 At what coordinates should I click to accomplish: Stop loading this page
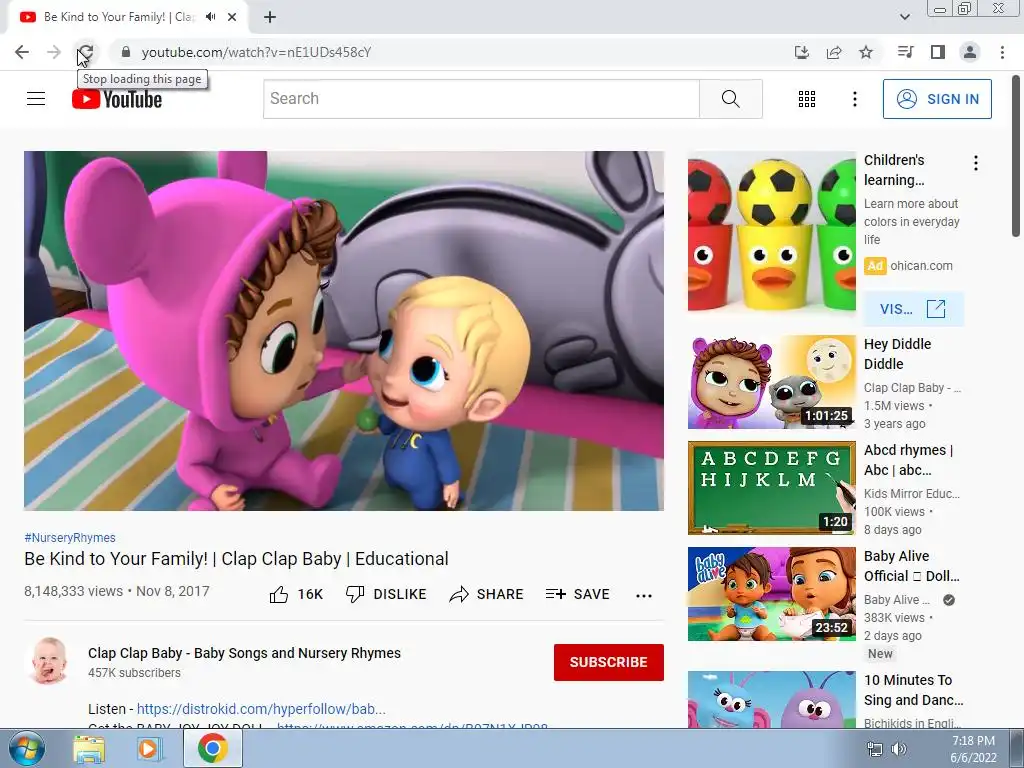86,52
